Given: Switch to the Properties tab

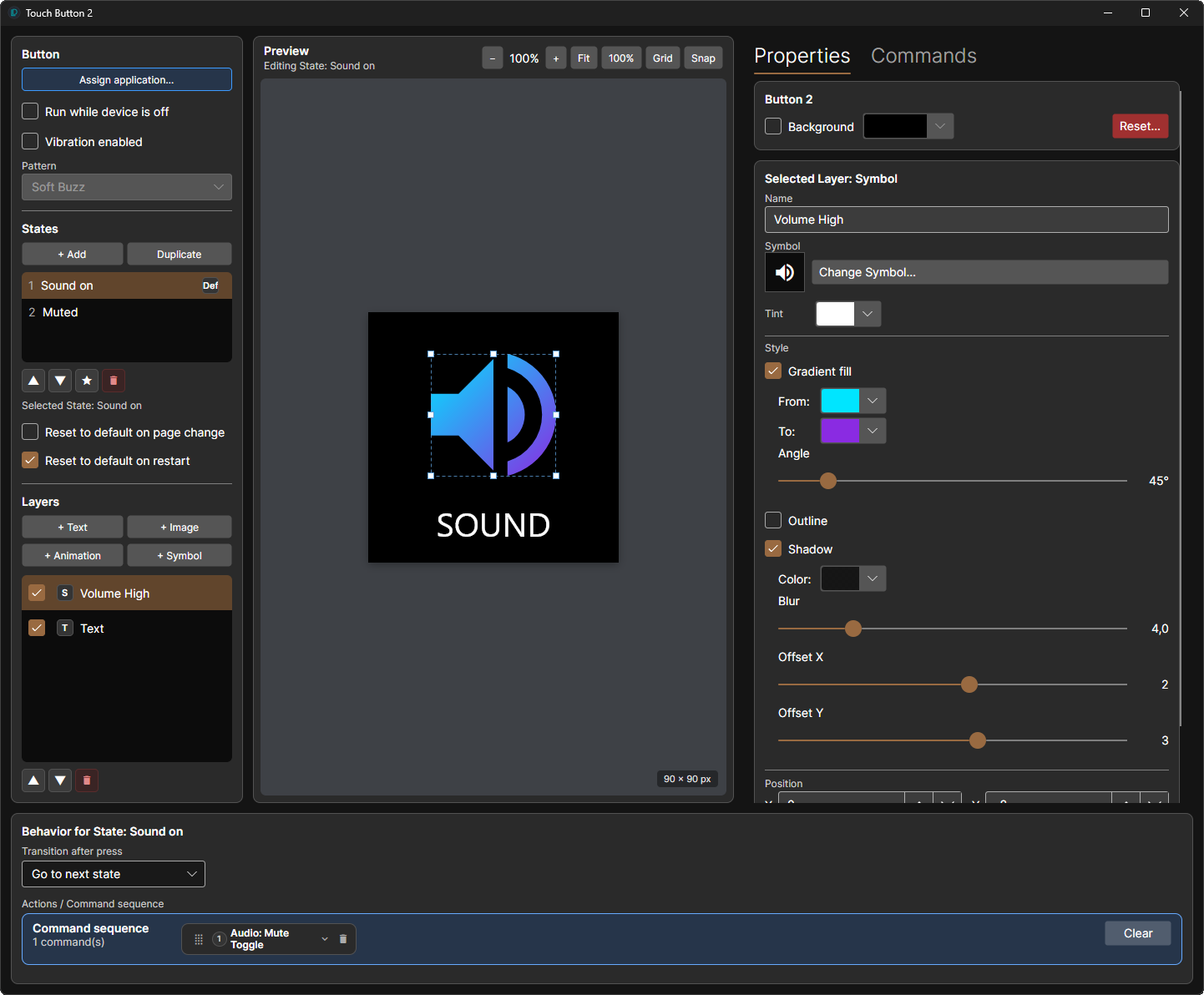Looking at the screenshot, I should point(802,56).
